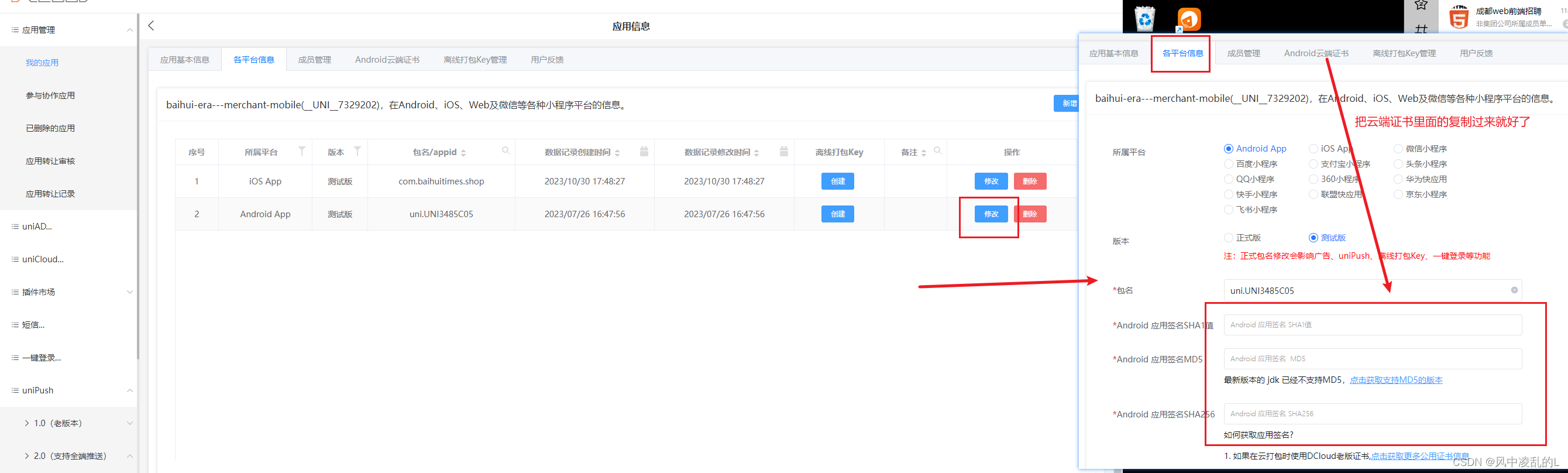
Task: Open the orange desktop shortcut icon
Action: pos(1189,19)
